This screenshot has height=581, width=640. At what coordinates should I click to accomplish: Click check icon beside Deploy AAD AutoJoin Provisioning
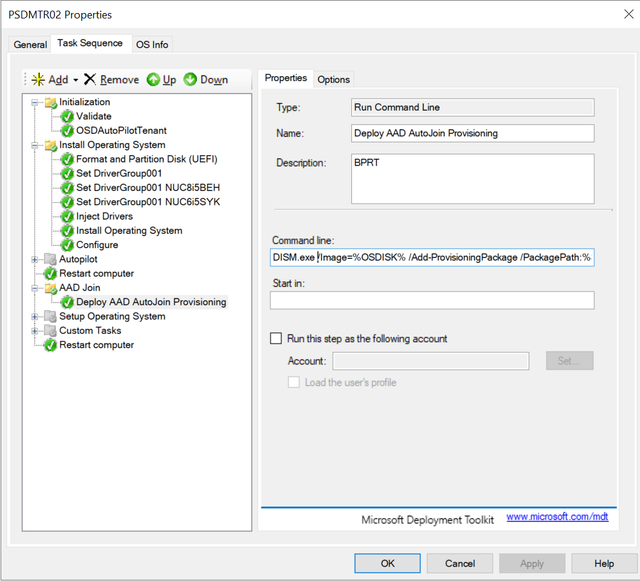[x=67, y=302]
